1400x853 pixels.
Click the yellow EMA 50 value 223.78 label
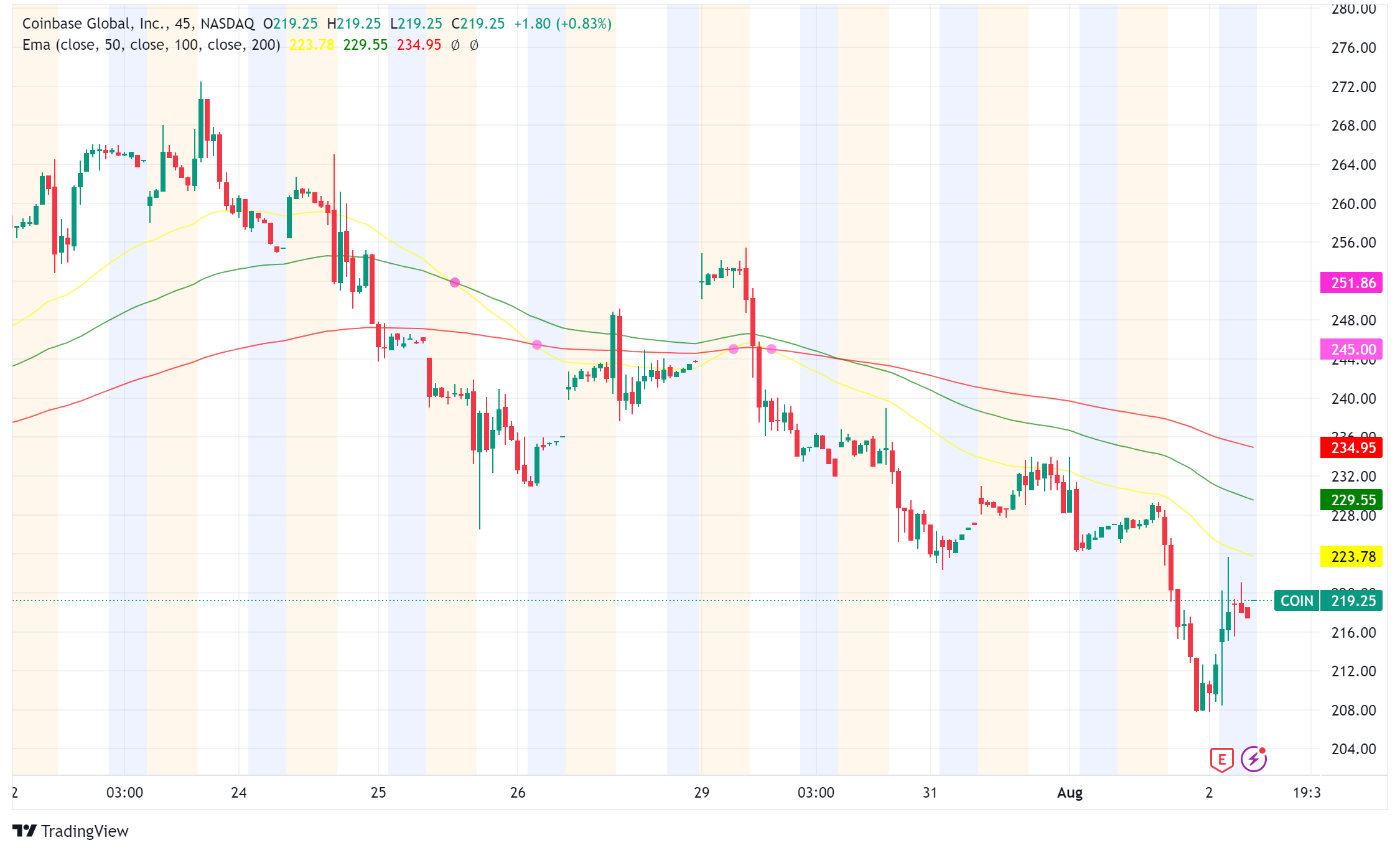pyautogui.click(x=1351, y=556)
